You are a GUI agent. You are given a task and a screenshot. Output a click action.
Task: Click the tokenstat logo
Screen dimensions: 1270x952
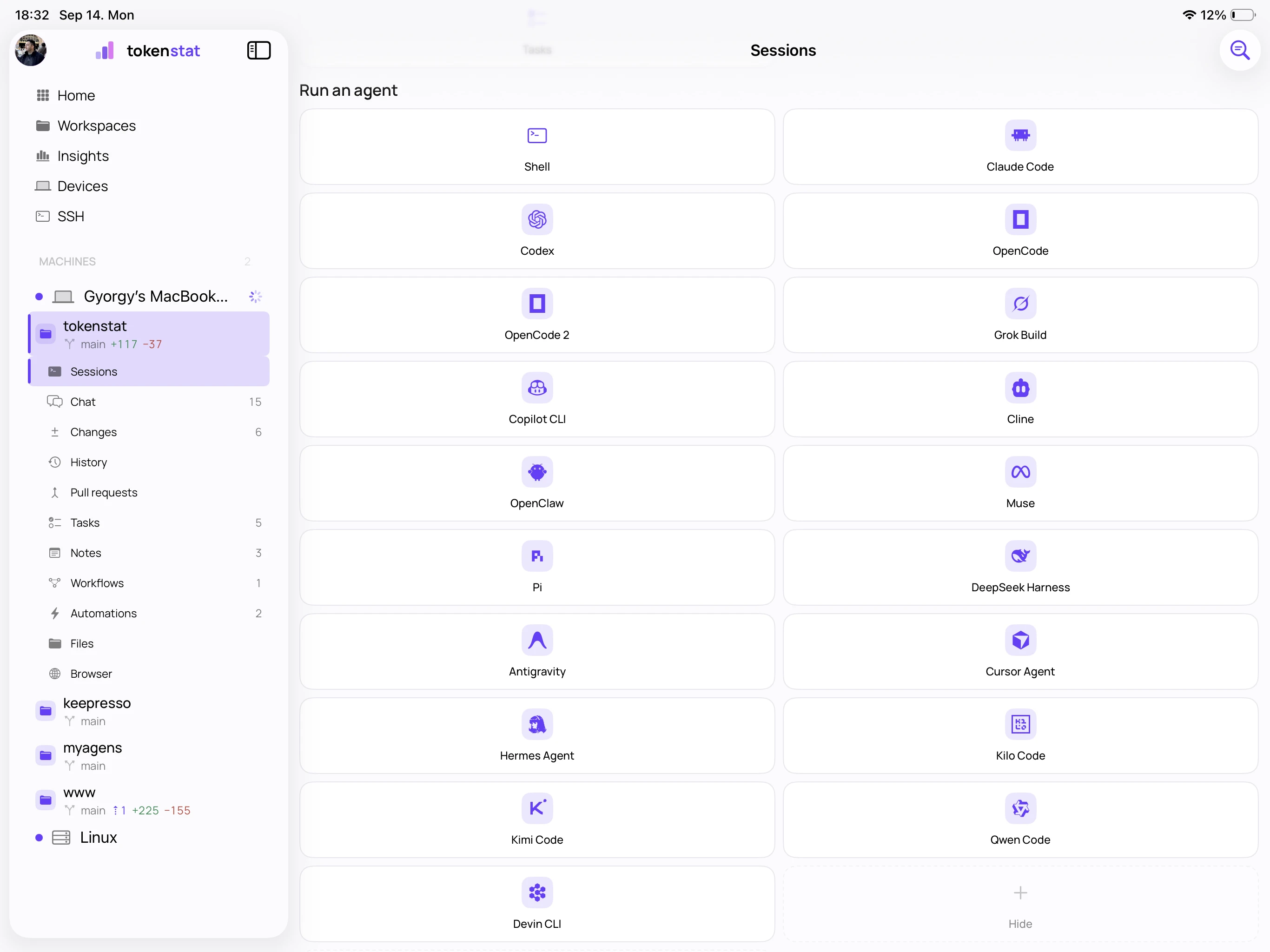tap(148, 51)
